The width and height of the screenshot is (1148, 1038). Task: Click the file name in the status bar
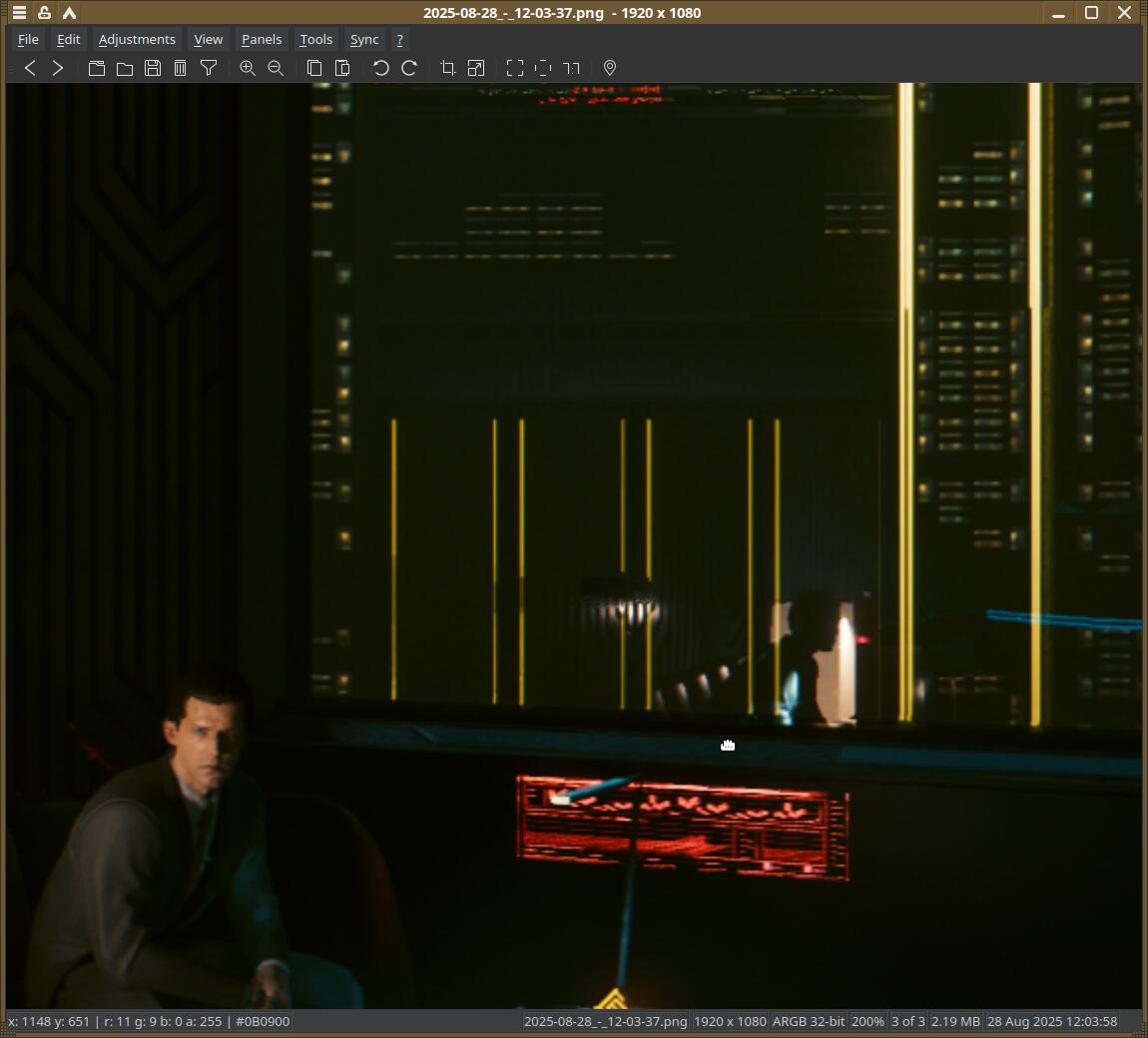(x=606, y=1021)
